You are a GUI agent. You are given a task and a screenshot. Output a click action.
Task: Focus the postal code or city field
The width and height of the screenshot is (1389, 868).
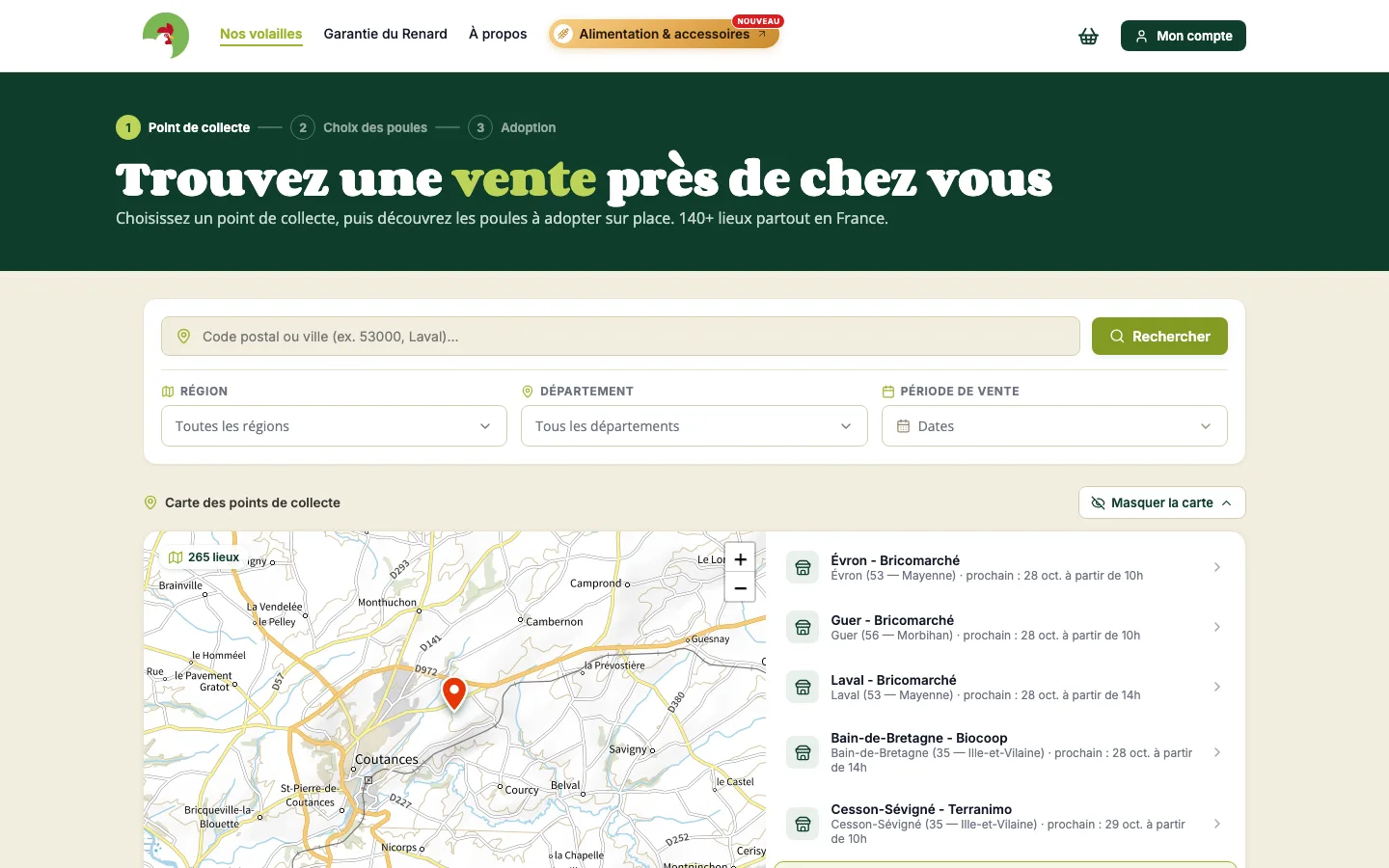tap(620, 336)
